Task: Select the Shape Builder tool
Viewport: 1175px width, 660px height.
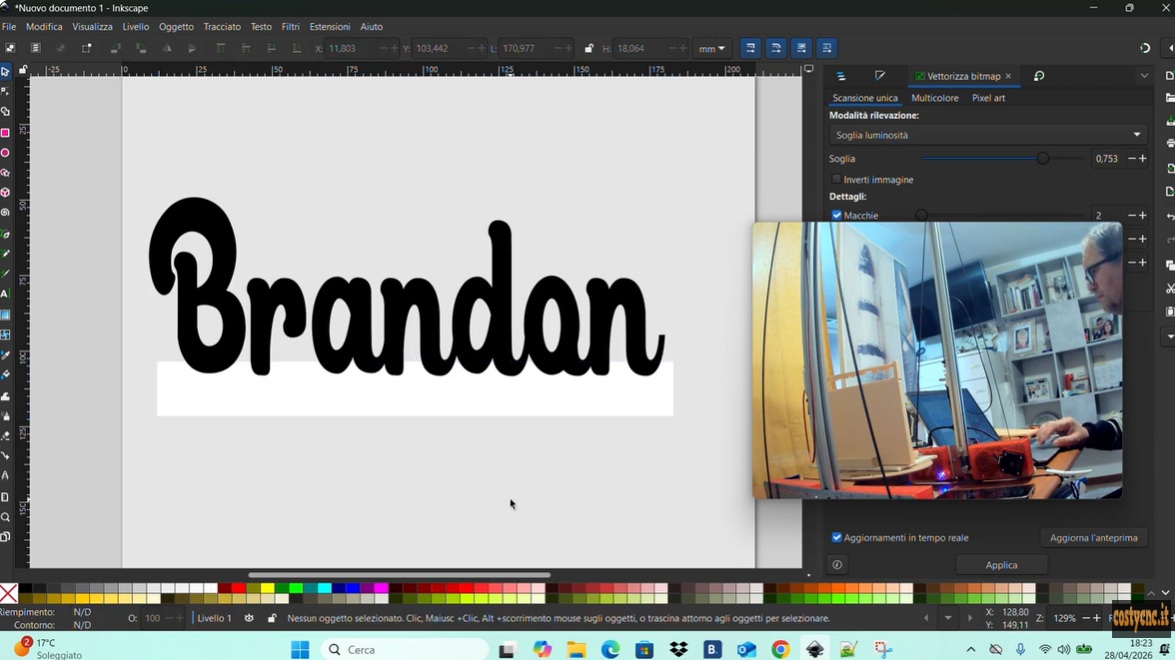Action: click(5, 112)
